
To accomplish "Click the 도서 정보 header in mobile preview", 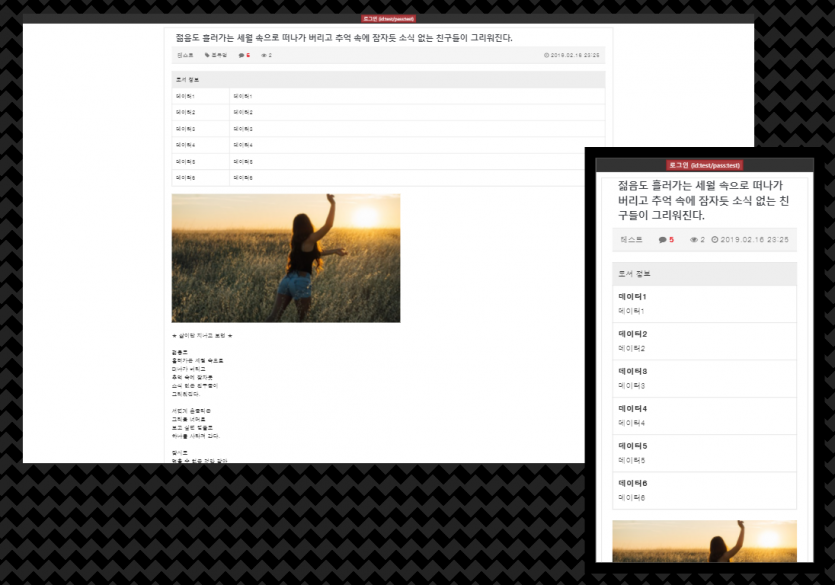I will click(x=704, y=274).
